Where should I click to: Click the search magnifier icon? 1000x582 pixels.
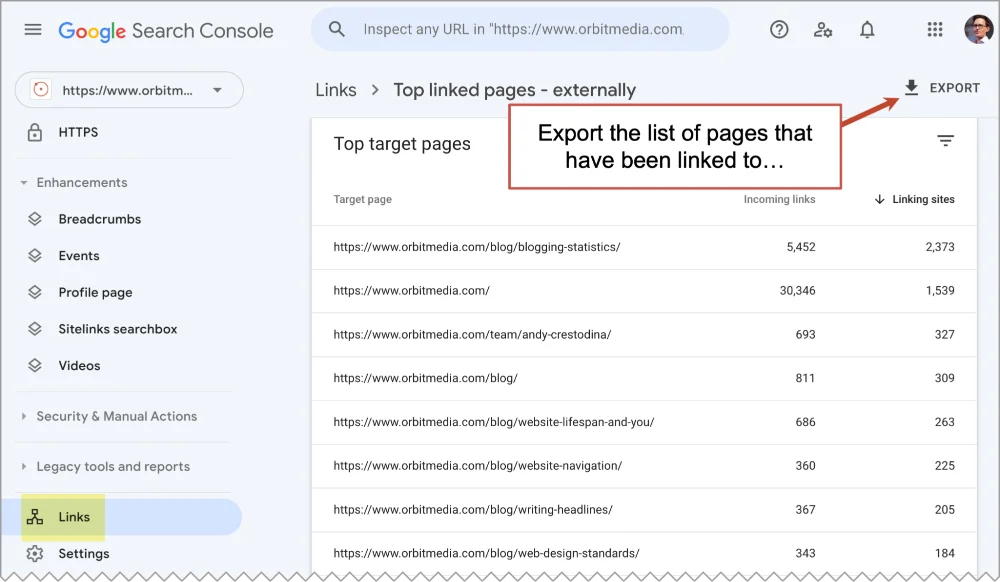pos(337,29)
